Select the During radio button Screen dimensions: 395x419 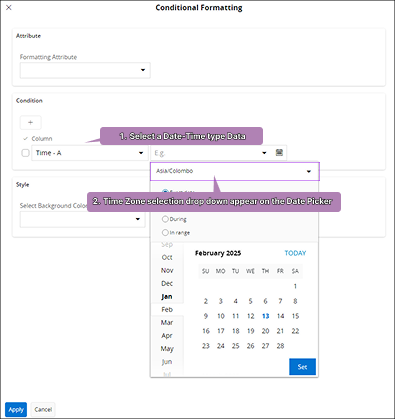click(x=165, y=219)
